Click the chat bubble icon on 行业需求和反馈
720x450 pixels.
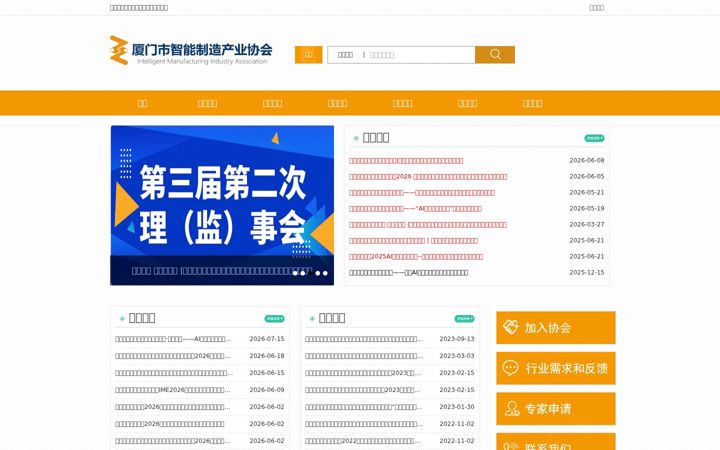click(x=510, y=368)
